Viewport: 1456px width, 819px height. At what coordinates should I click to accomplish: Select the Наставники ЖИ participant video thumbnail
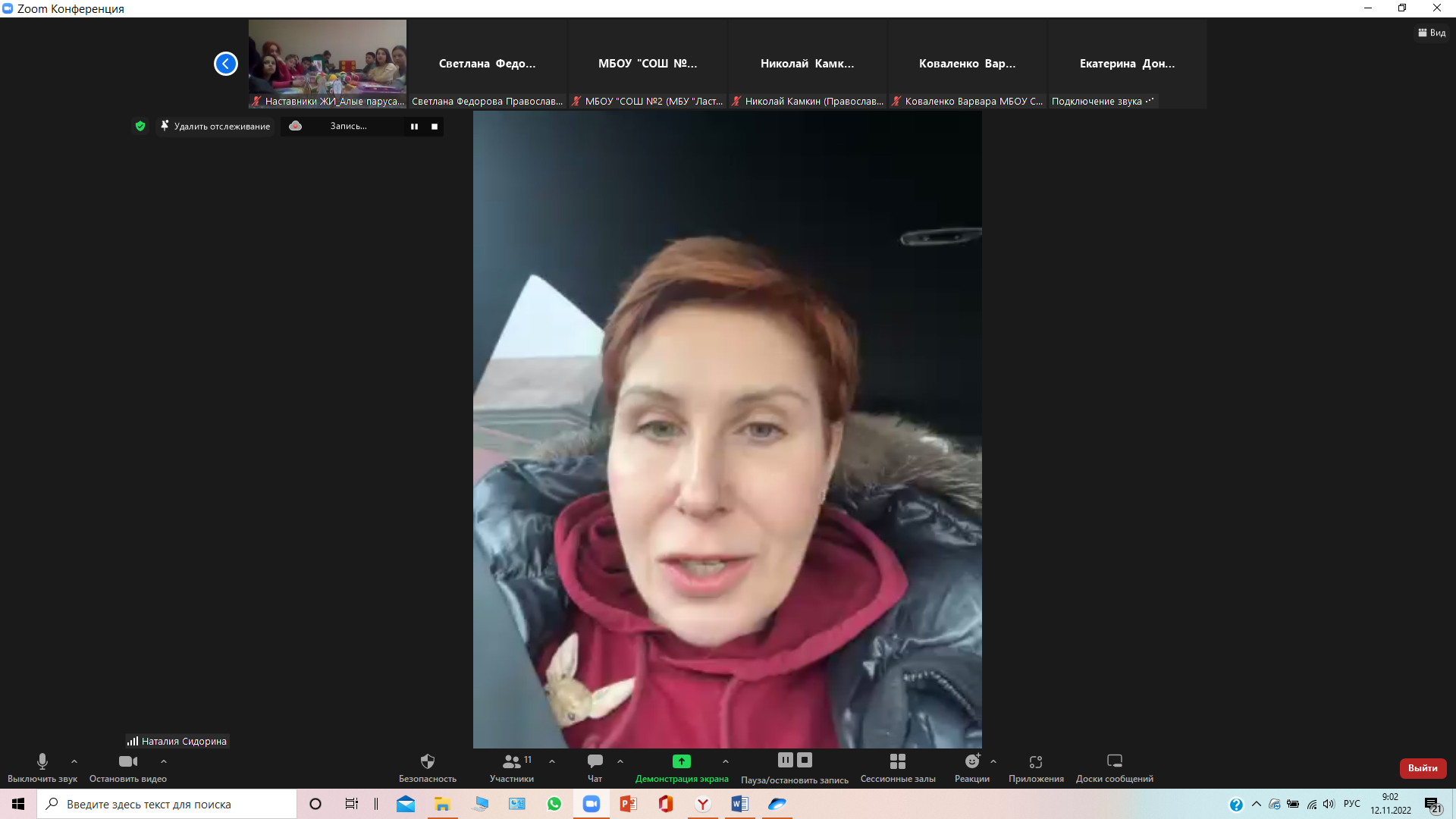point(327,58)
